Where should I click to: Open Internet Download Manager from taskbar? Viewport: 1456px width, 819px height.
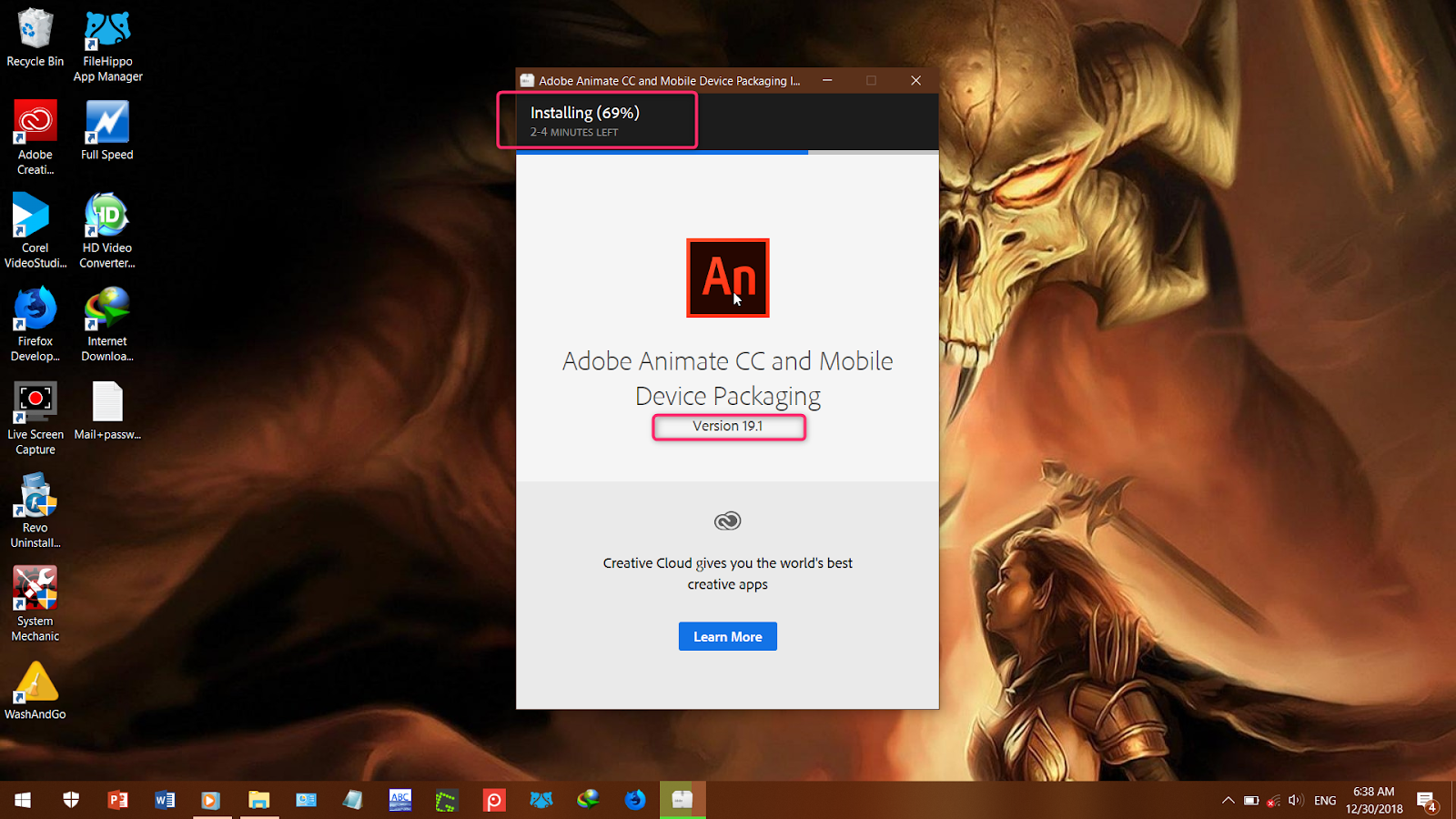point(589,800)
